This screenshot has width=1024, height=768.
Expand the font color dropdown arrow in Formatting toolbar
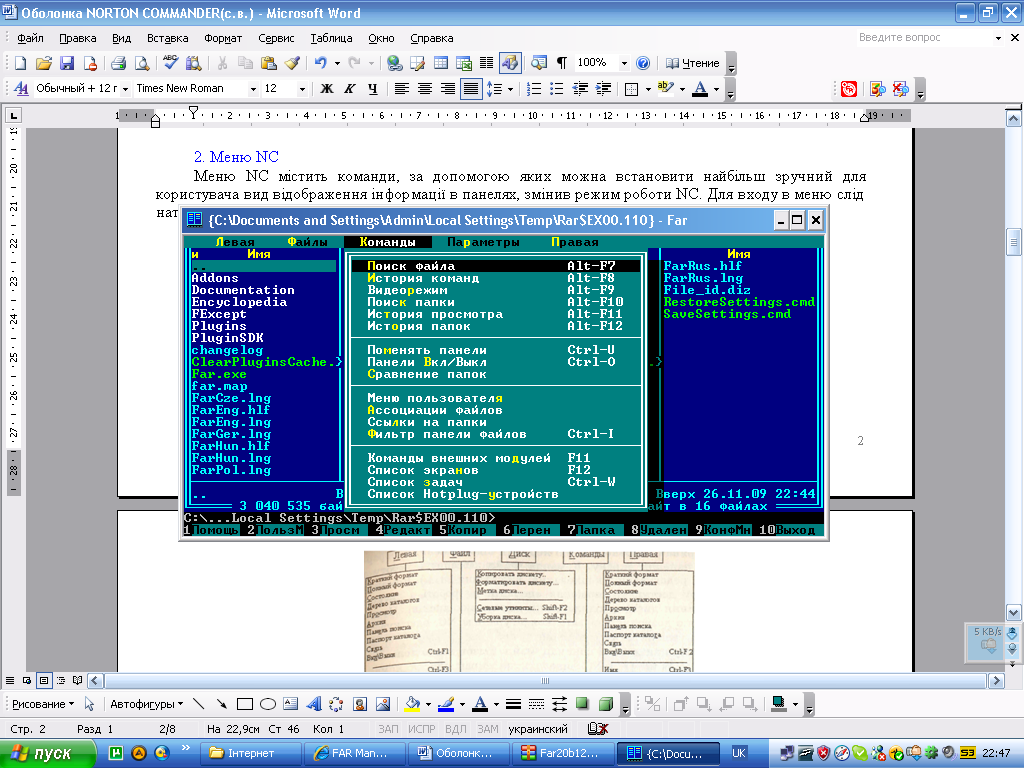pos(716,89)
